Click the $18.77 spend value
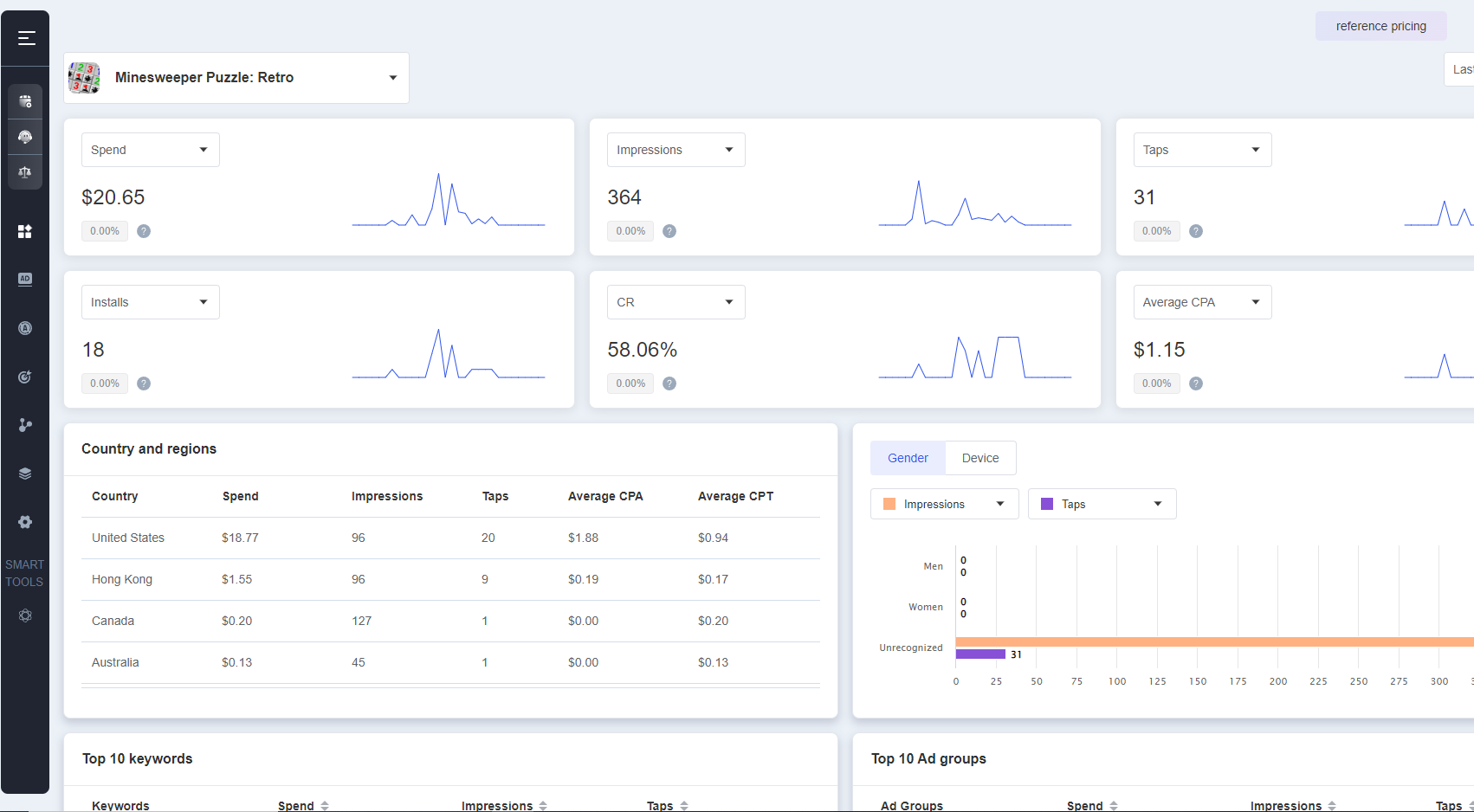 (240, 538)
